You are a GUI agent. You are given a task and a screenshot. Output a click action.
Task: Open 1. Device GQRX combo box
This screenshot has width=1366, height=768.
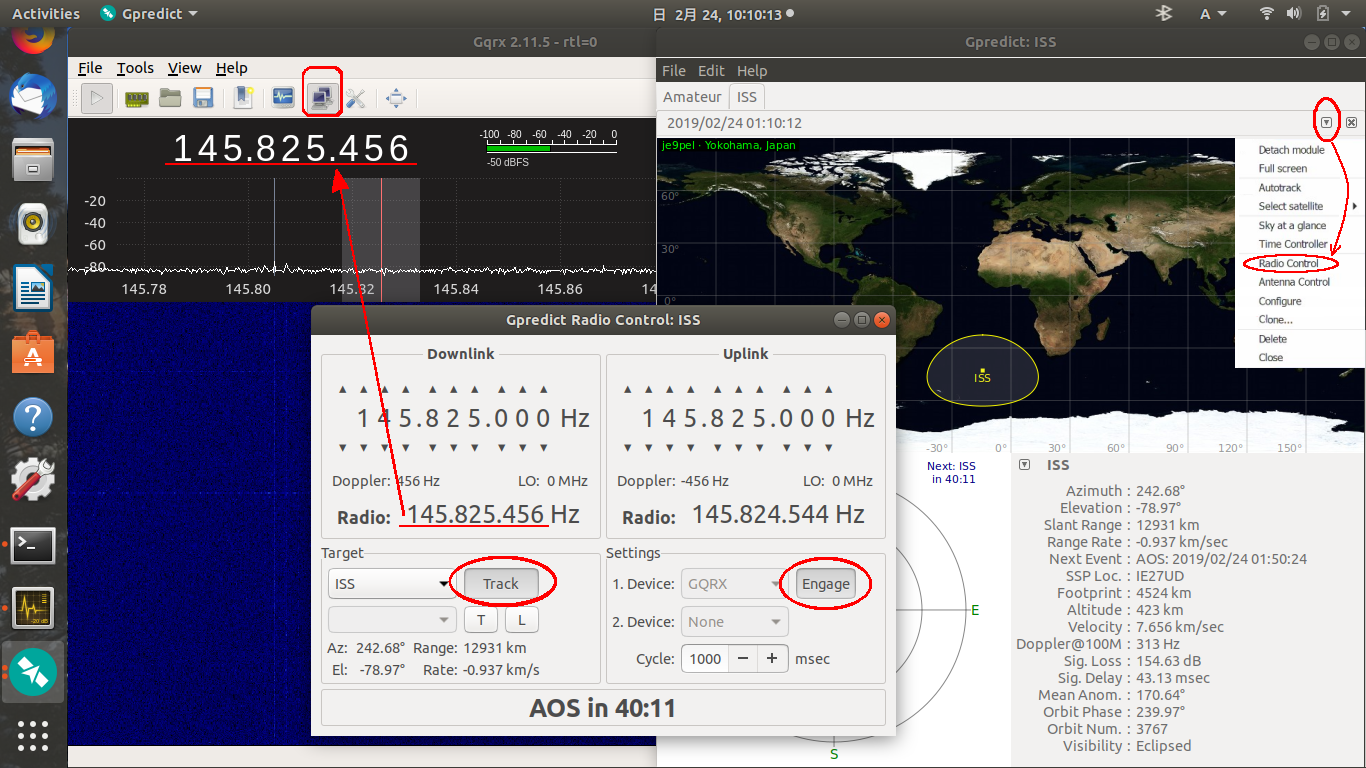coord(735,584)
